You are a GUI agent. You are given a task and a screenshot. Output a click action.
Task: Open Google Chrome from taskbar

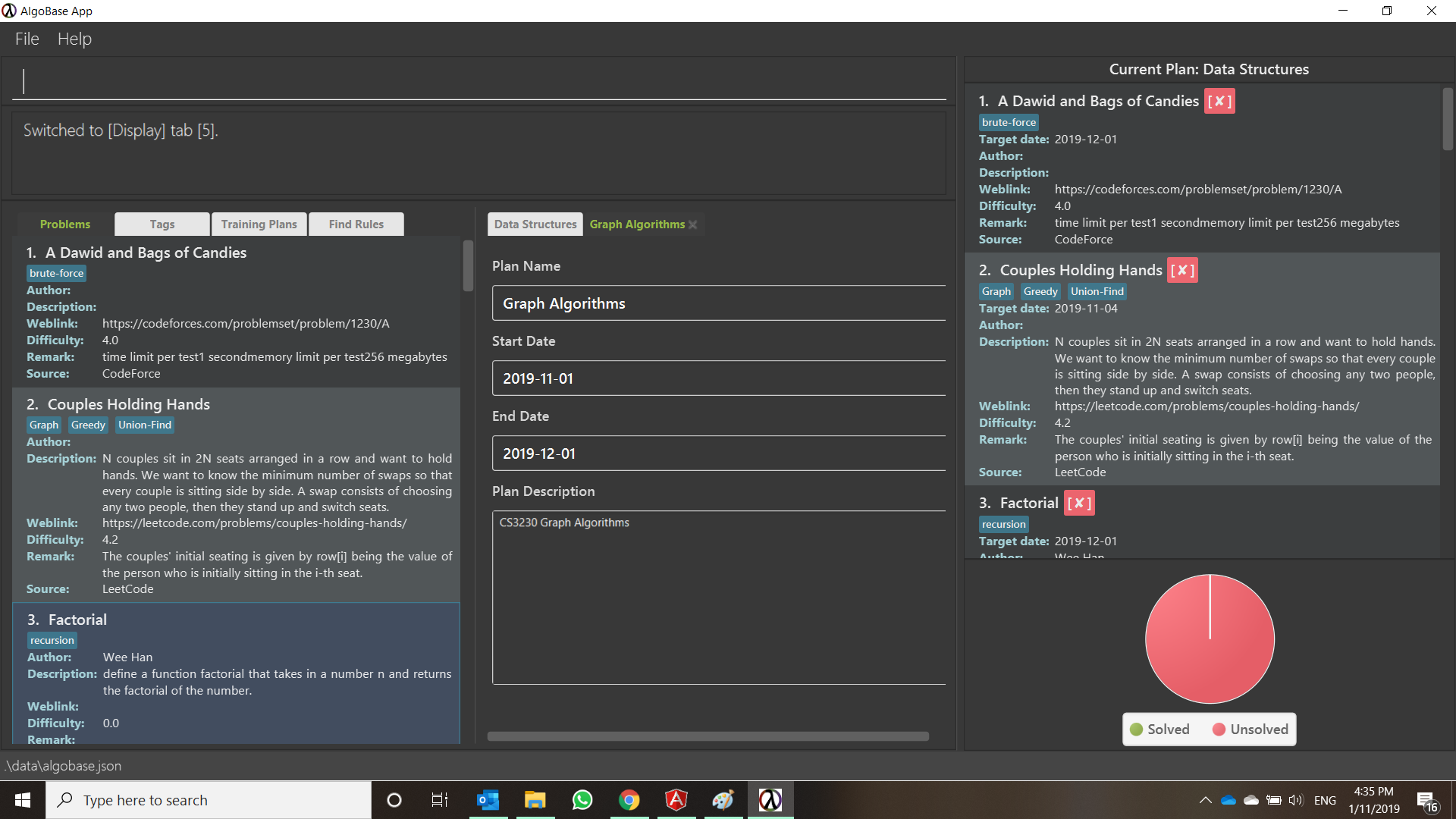(x=629, y=800)
